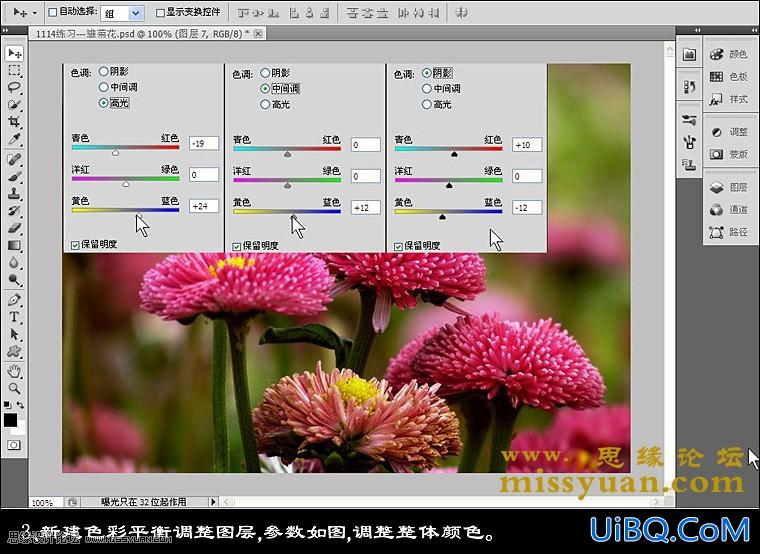Open the 蒙版 panel
This screenshot has width=760, height=554.
pyautogui.click(x=730, y=154)
